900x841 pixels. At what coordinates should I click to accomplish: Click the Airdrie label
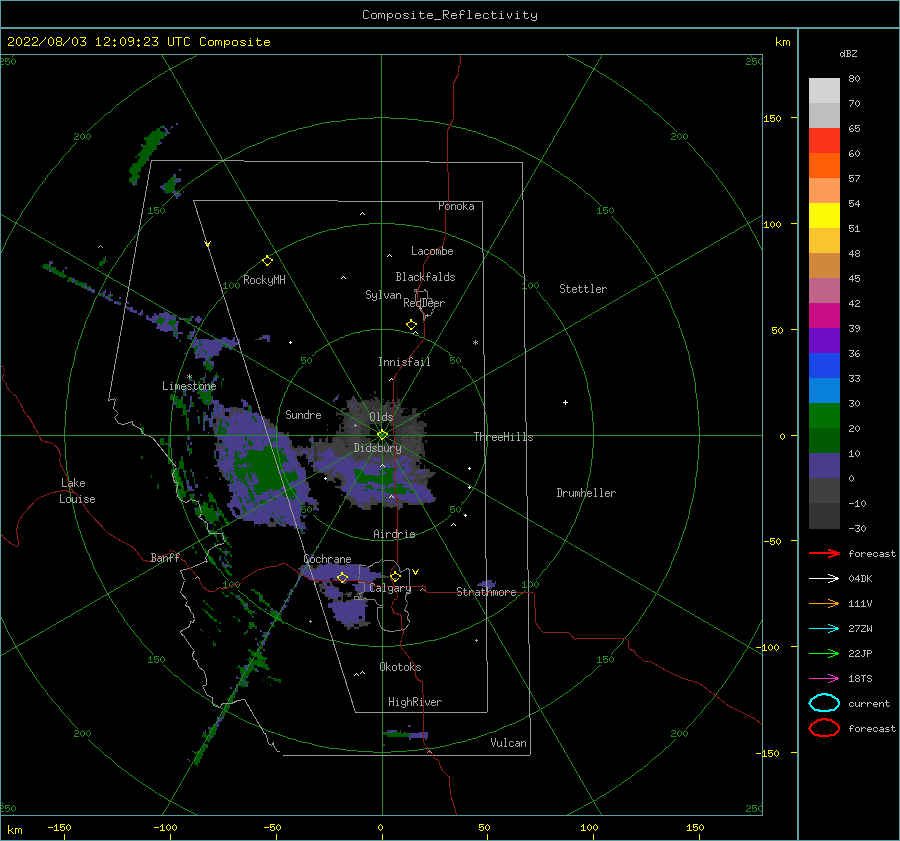[x=394, y=534]
